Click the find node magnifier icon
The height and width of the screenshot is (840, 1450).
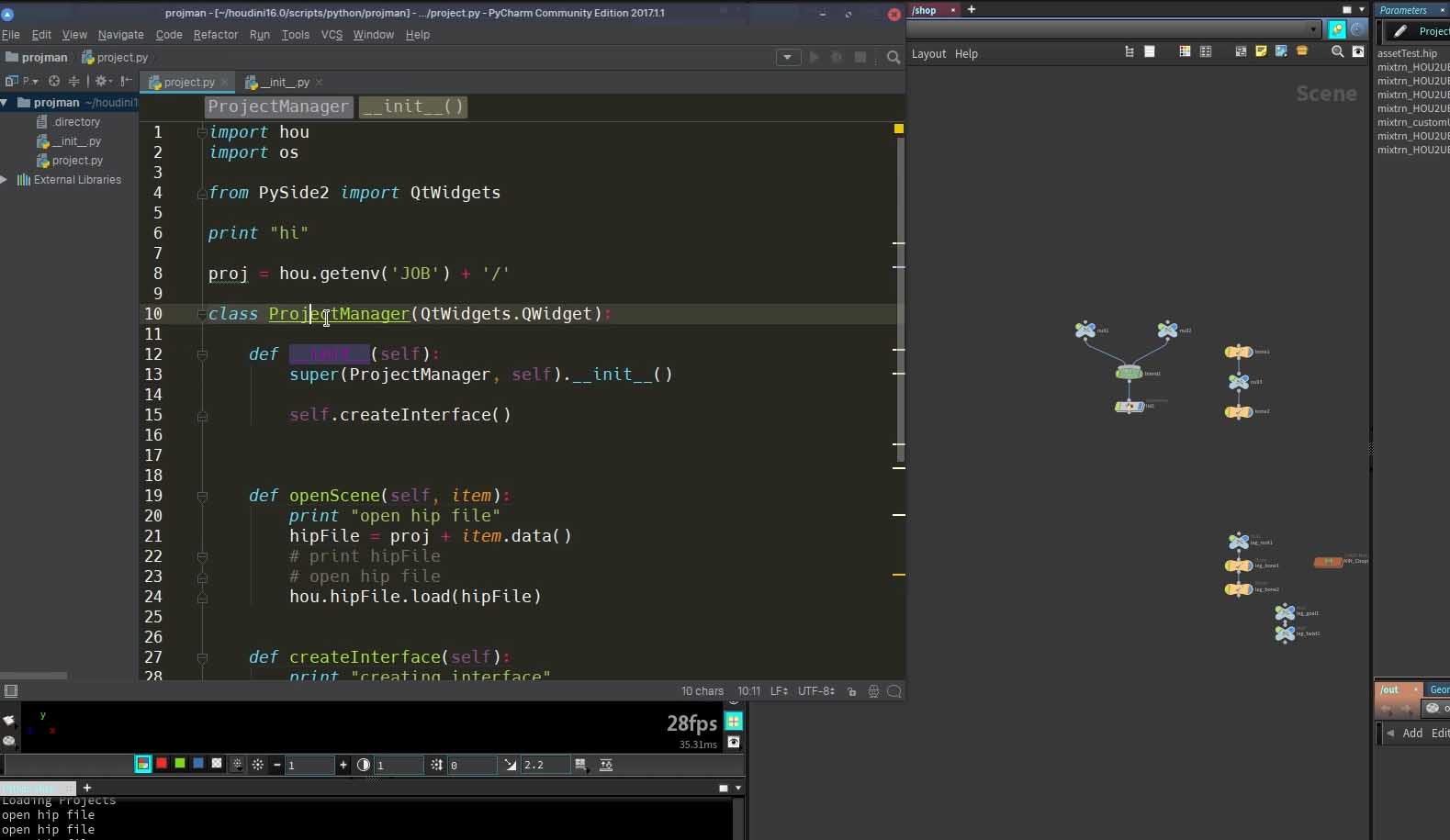pyautogui.click(x=1337, y=52)
